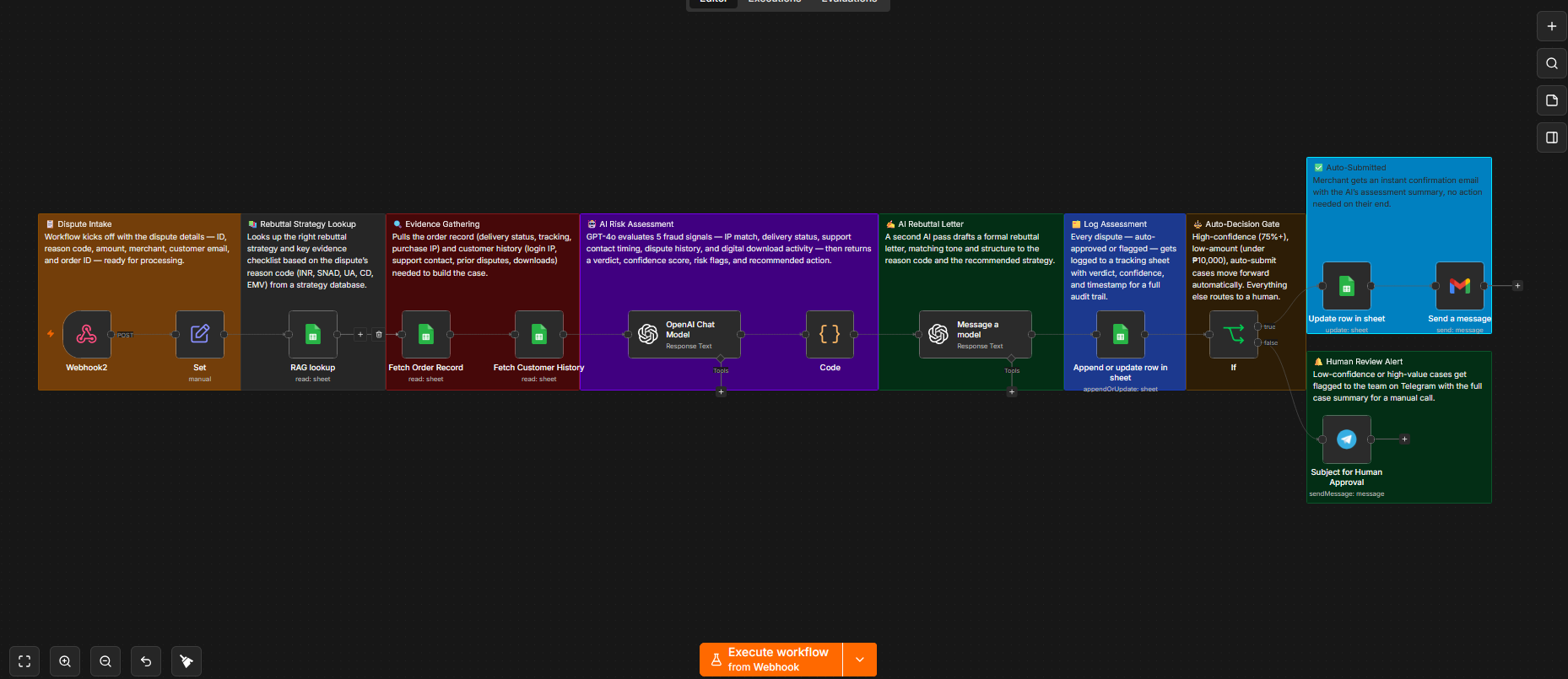Screen dimensions: 1568x679
Task: Select the RAG lookup Google Sheets node
Action: 313,334
